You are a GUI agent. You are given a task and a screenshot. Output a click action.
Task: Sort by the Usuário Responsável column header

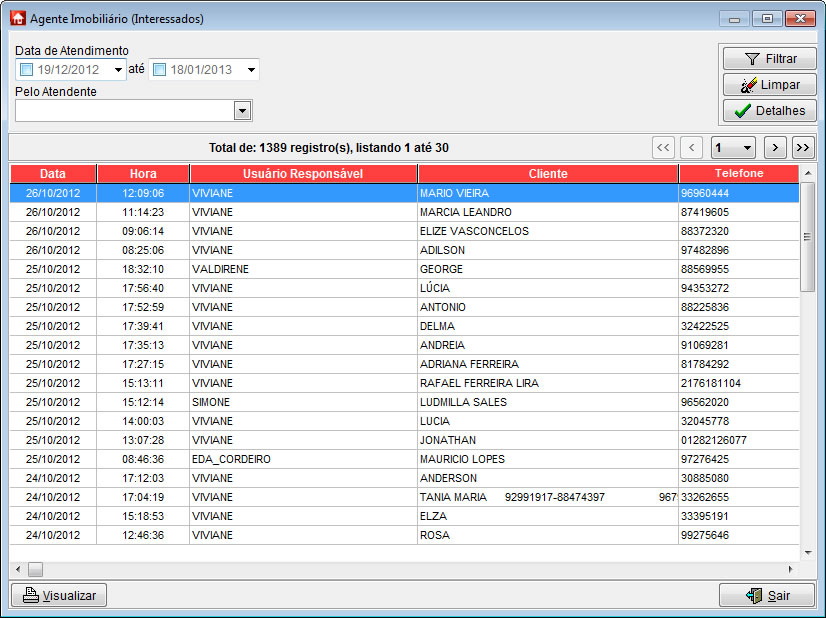(x=303, y=174)
